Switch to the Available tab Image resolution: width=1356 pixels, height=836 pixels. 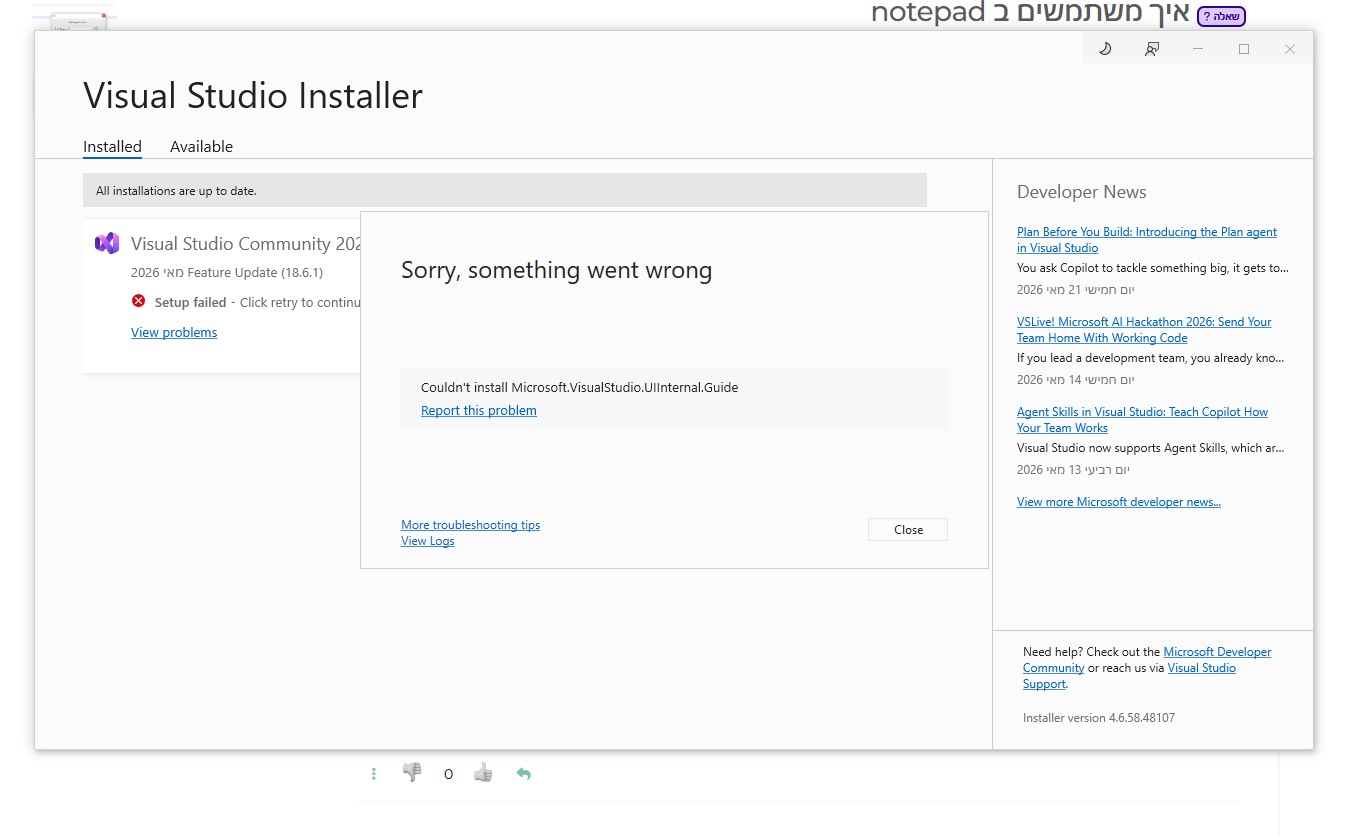(201, 146)
